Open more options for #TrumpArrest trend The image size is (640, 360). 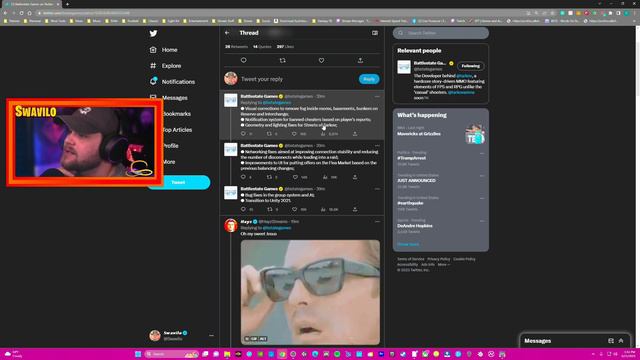482,153
